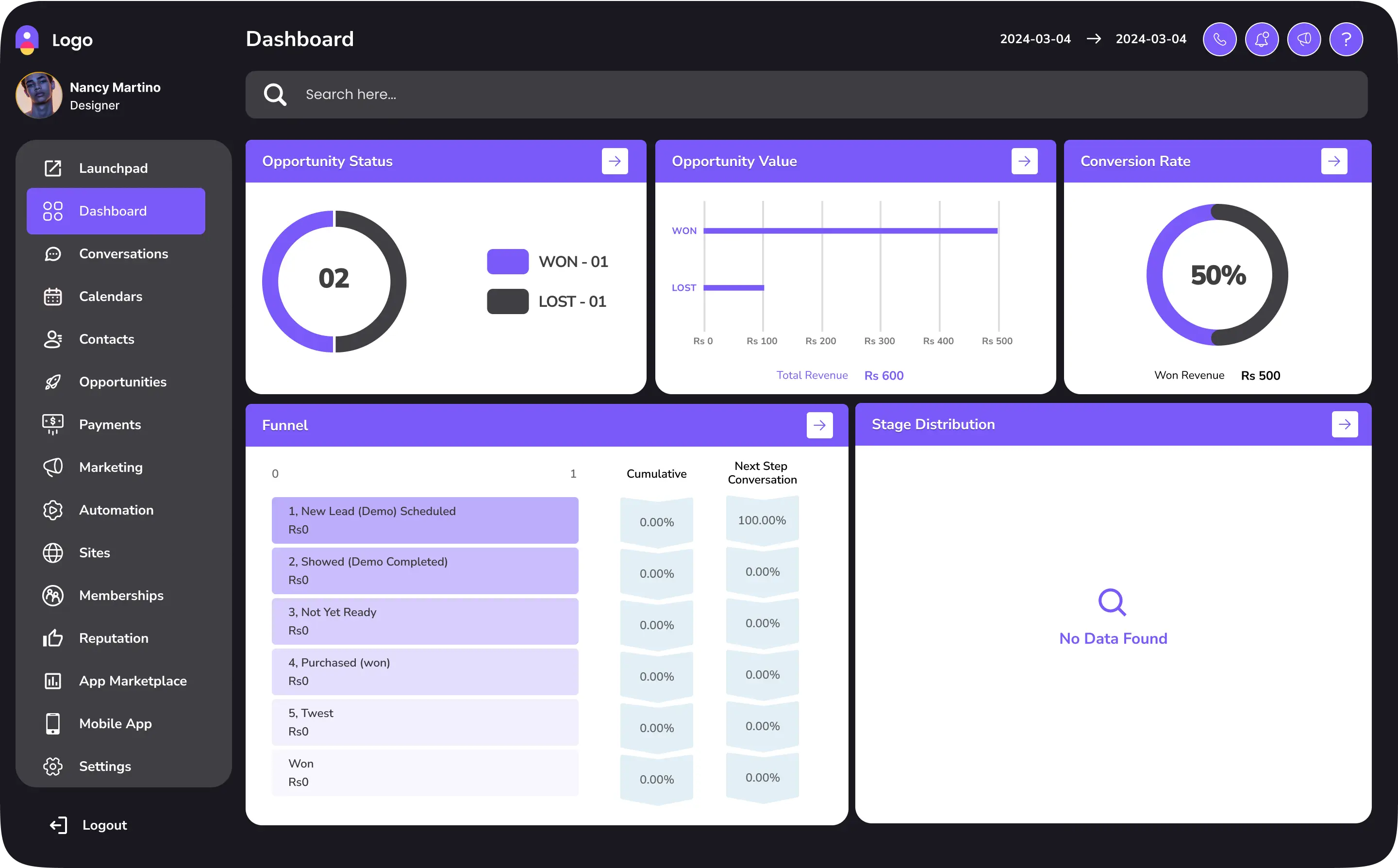Click the search magnifier icon
The image size is (1398, 868).
[275, 95]
